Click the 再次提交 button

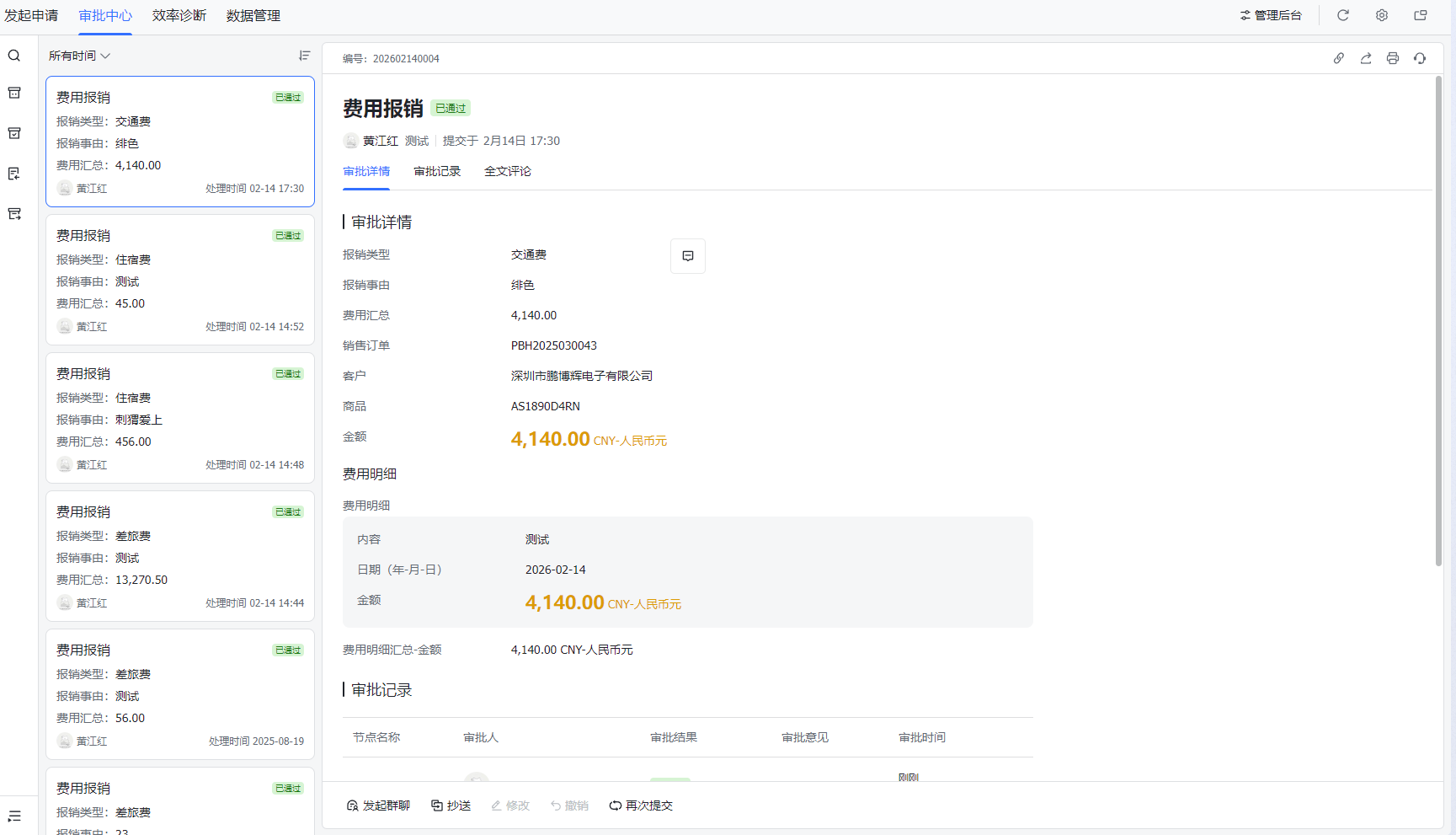point(641,806)
